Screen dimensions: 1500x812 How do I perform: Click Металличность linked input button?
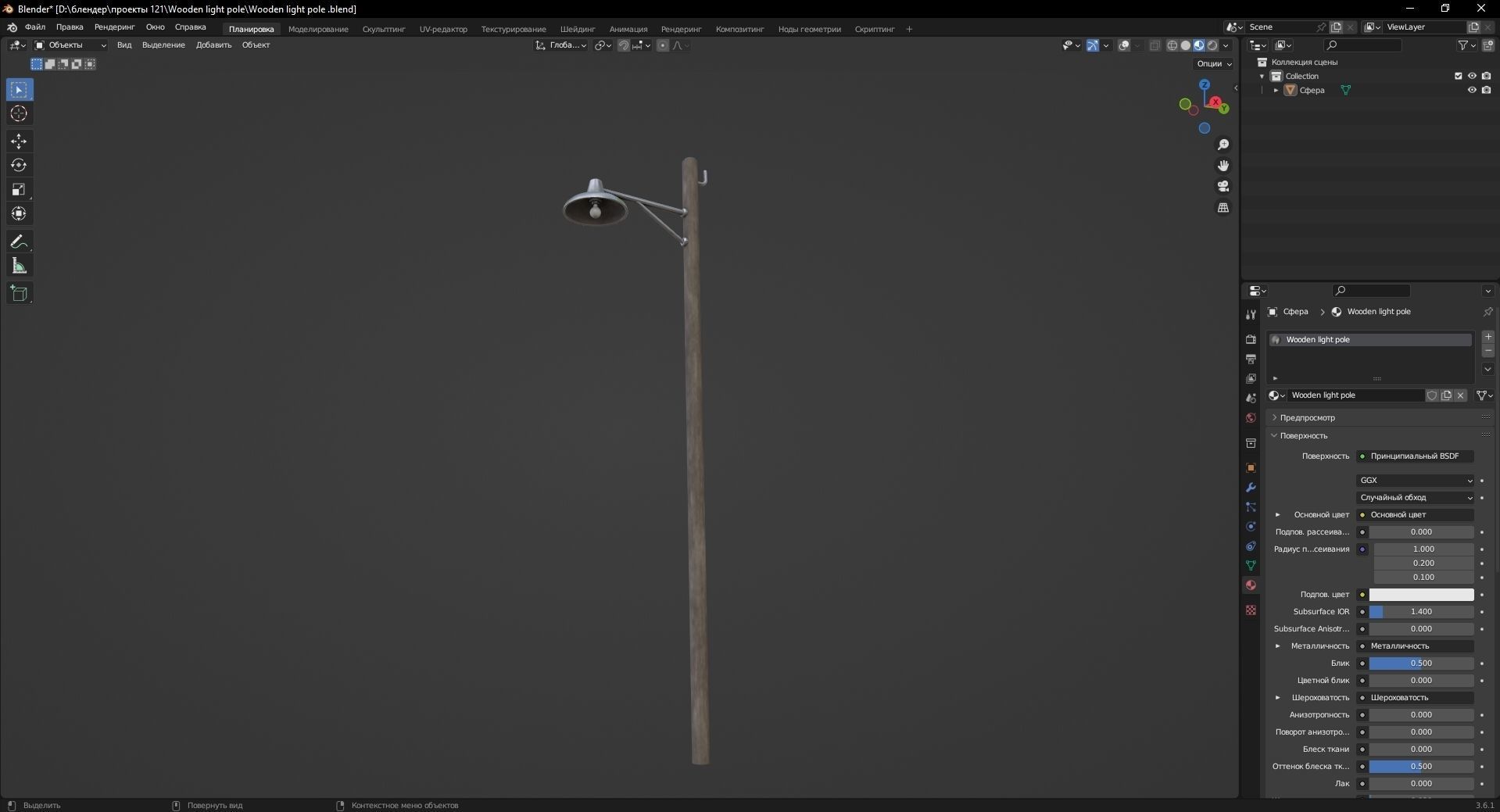coord(1416,646)
